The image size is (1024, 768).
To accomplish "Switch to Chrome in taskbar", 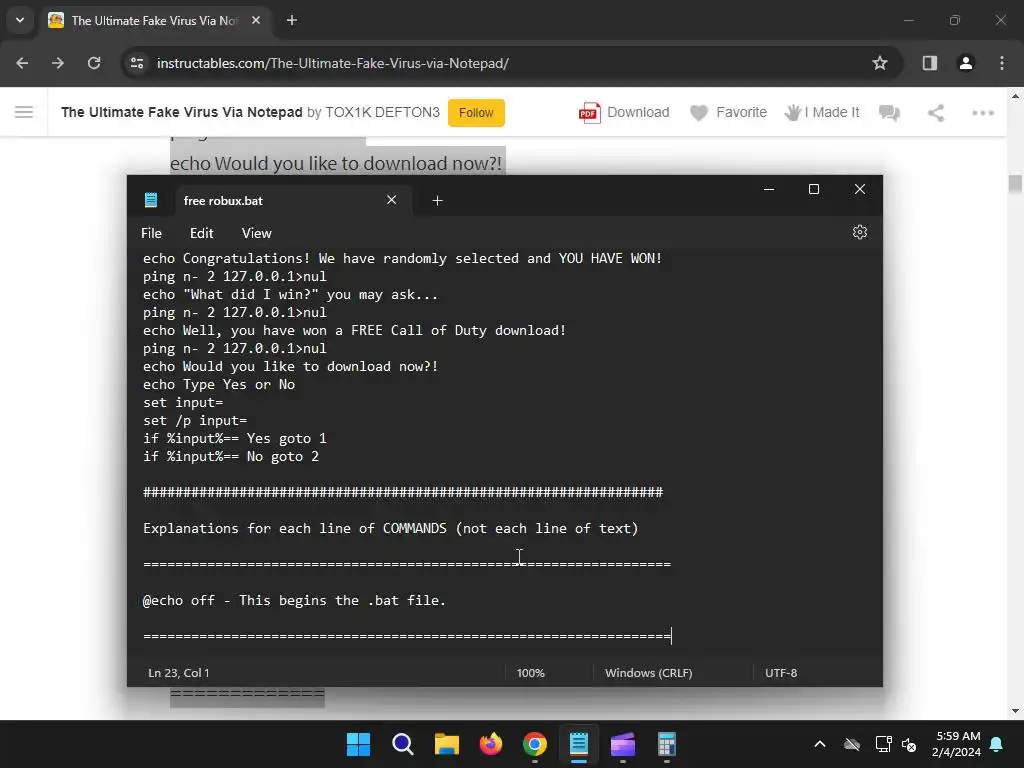I will pyautogui.click(x=535, y=744).
